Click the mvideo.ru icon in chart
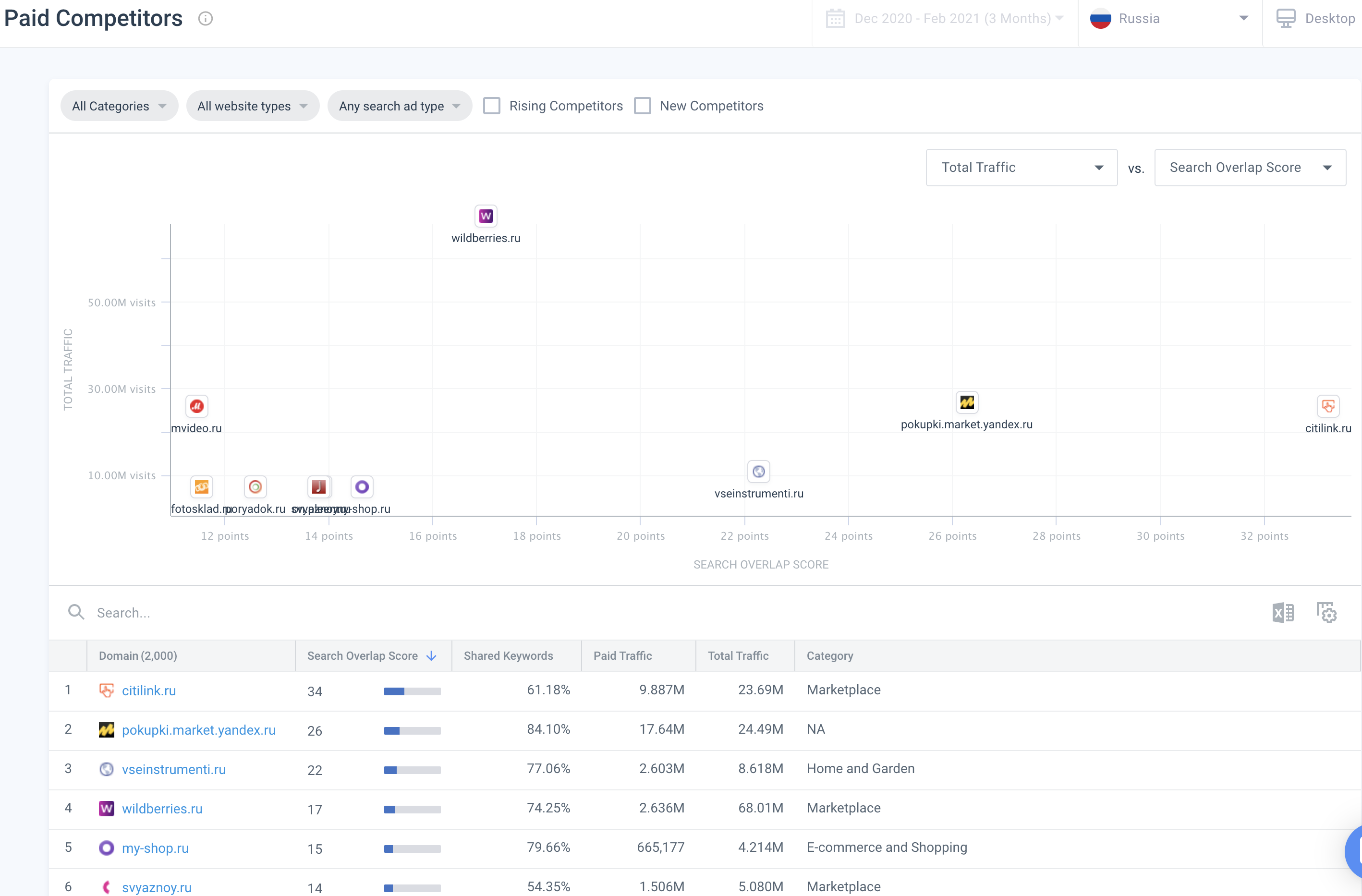 pos(196,406)
